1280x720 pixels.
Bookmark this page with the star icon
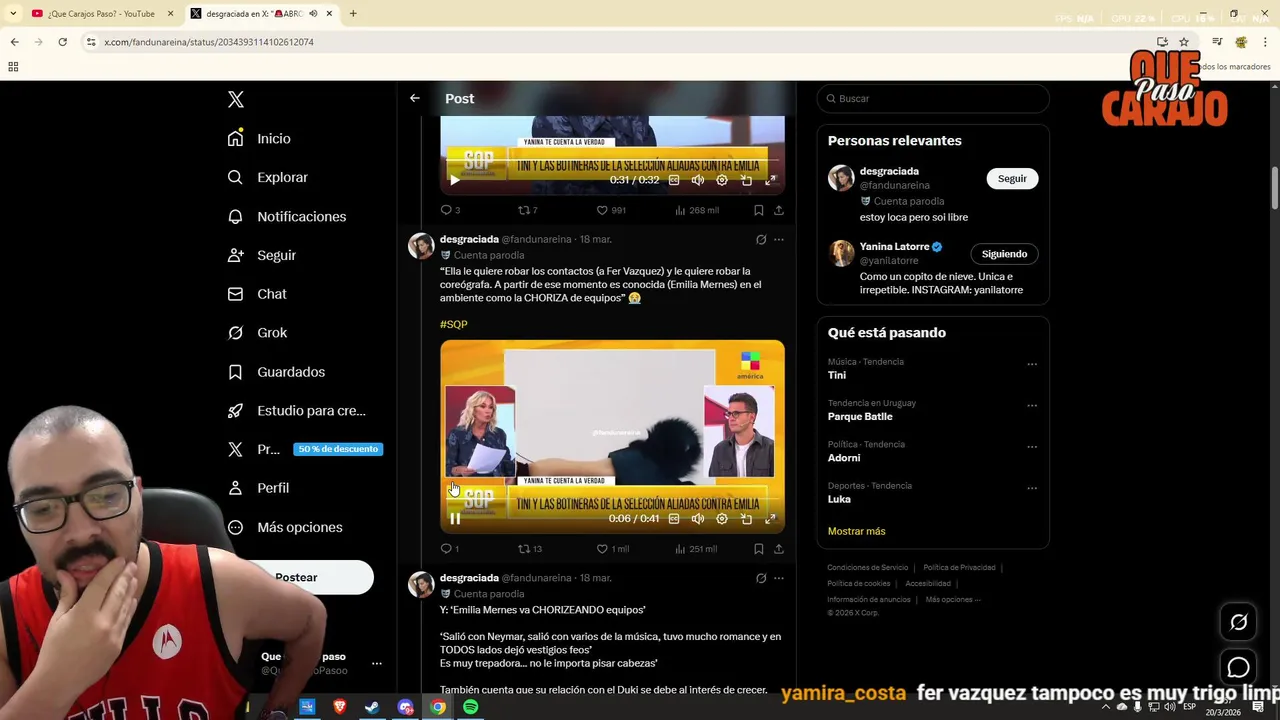(1184, 42)
